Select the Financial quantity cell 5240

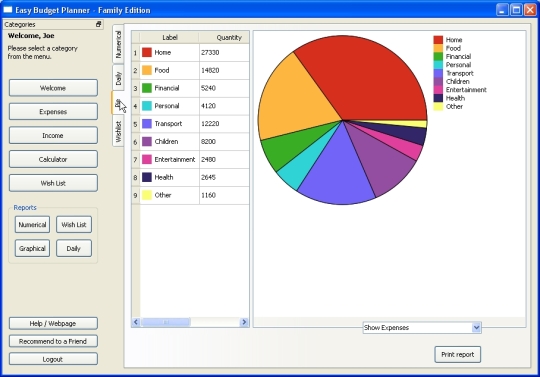click(224, 88)
